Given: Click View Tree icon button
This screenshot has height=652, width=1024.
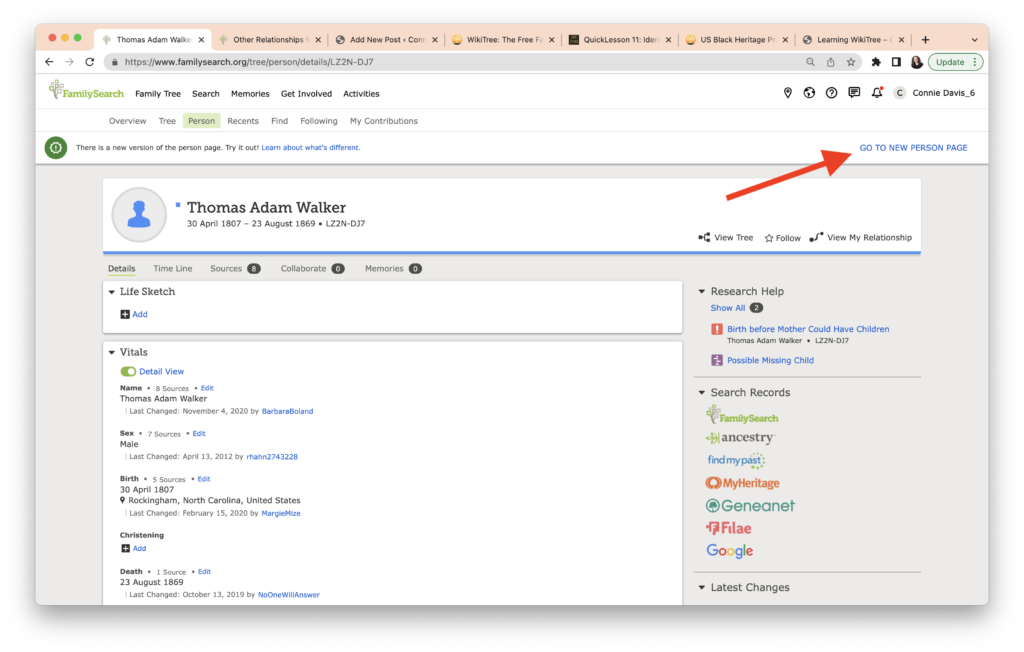Looking at the screenshot, I should pos(726,238).
